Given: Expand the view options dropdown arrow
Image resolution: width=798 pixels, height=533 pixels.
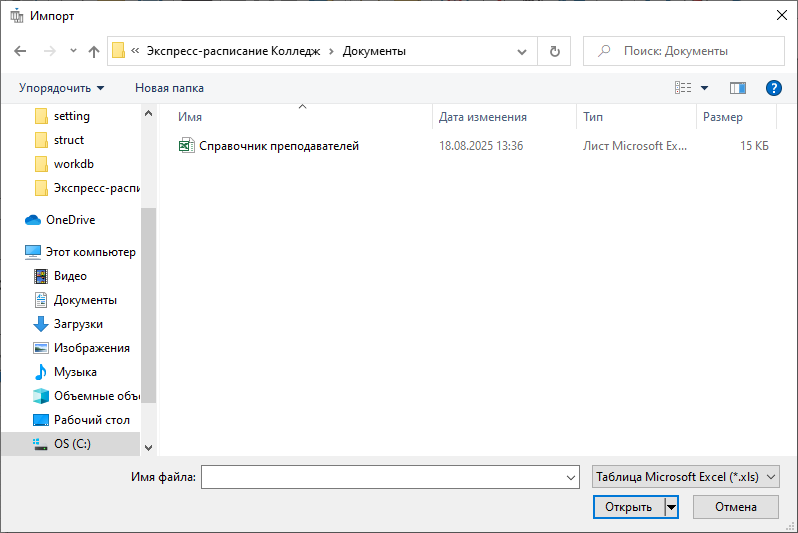Looking at the screenshot, I should click(704, 88).
